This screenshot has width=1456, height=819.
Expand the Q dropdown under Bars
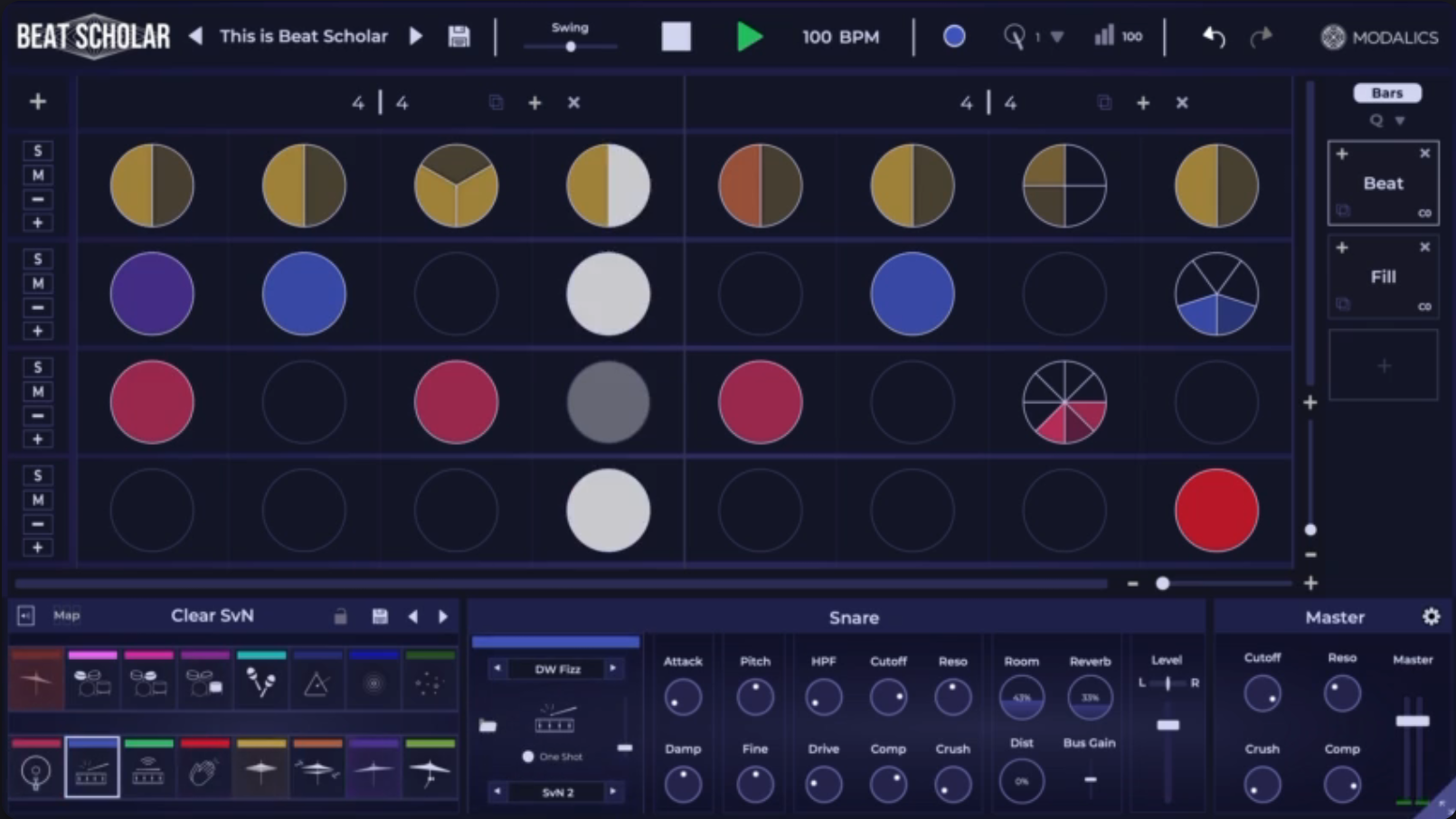[x=1400, y=120]
